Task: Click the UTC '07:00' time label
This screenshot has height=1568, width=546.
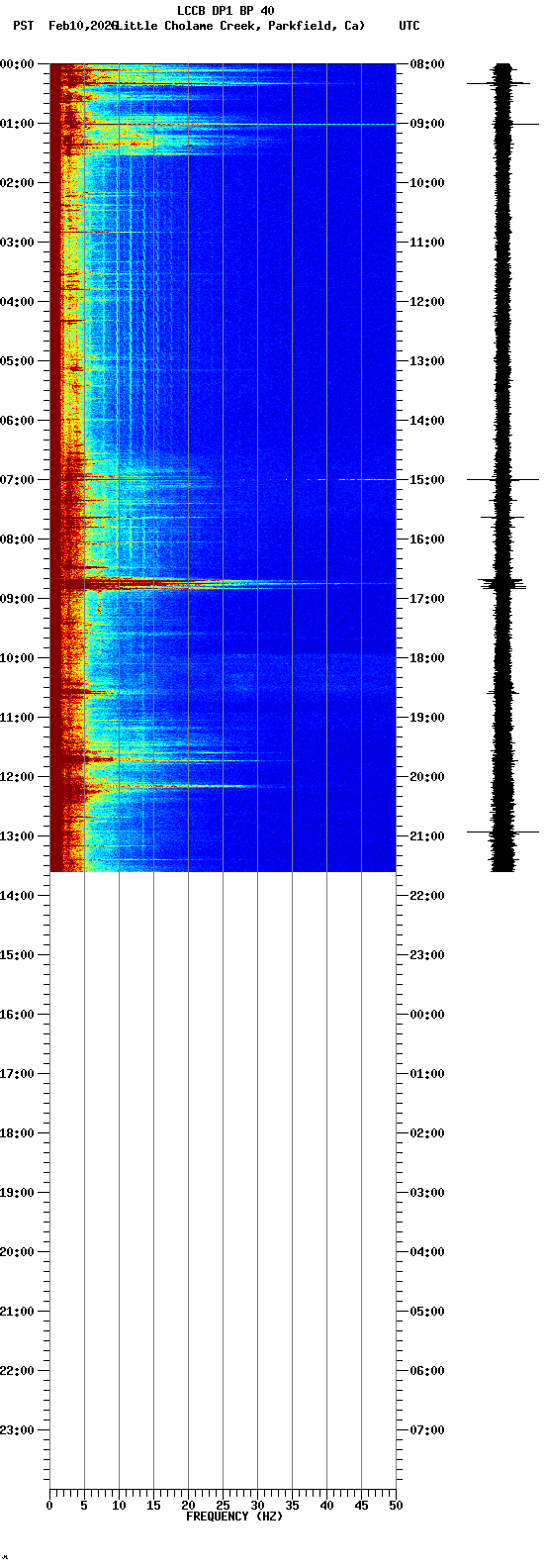Action: 427,1430
